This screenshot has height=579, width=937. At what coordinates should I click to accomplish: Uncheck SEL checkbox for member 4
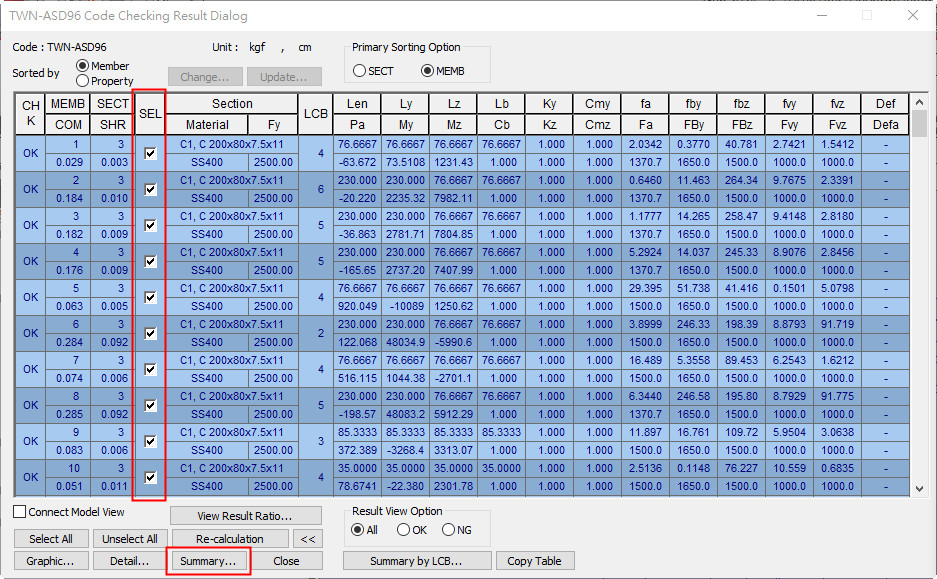click(151, 262)
